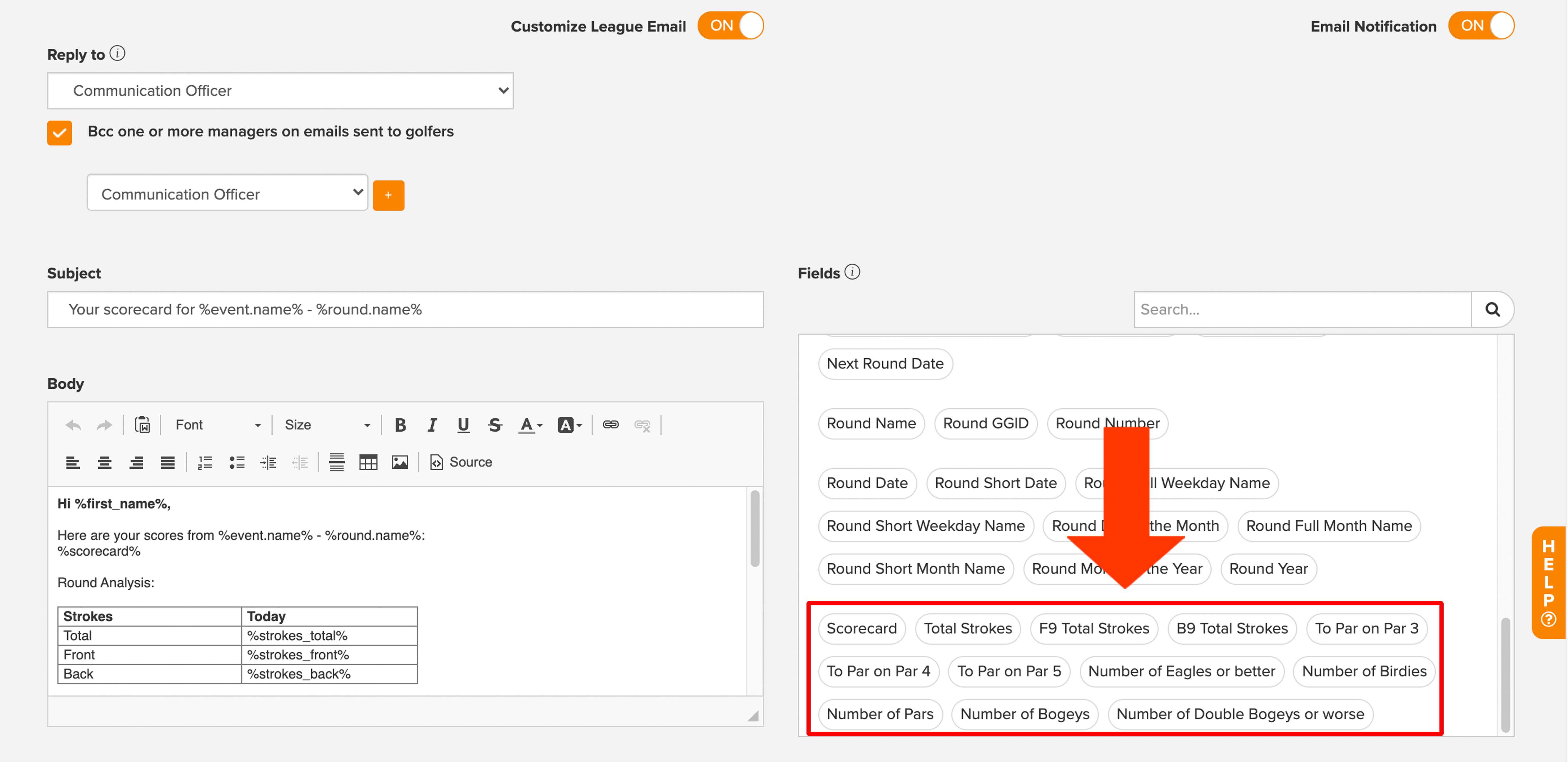The image size is (1568, 762).
Task: Insert the To Par on Par 5 field
Action: [1008, 671]
